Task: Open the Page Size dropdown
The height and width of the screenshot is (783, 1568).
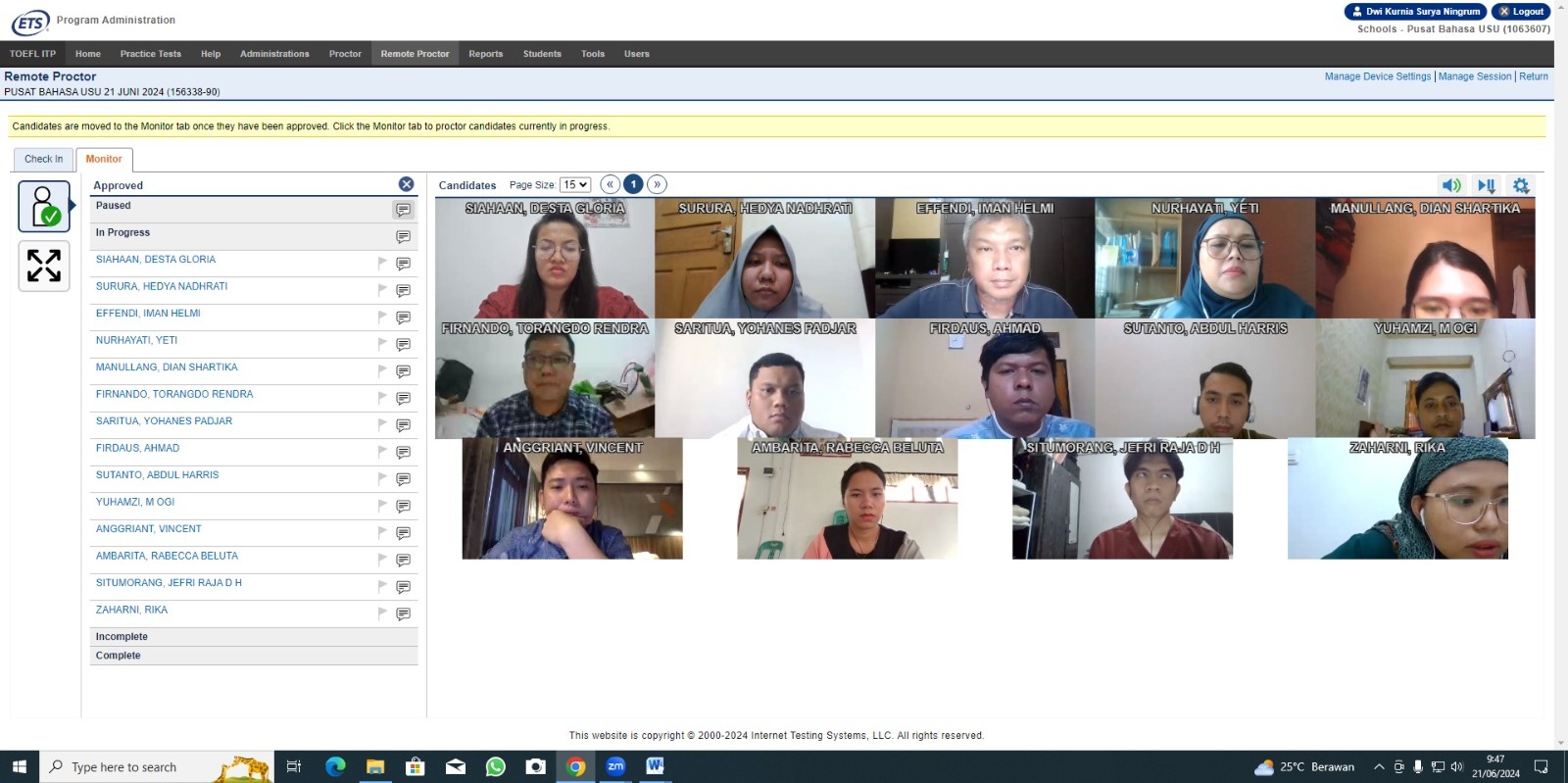Action: [x=575, y=184]
